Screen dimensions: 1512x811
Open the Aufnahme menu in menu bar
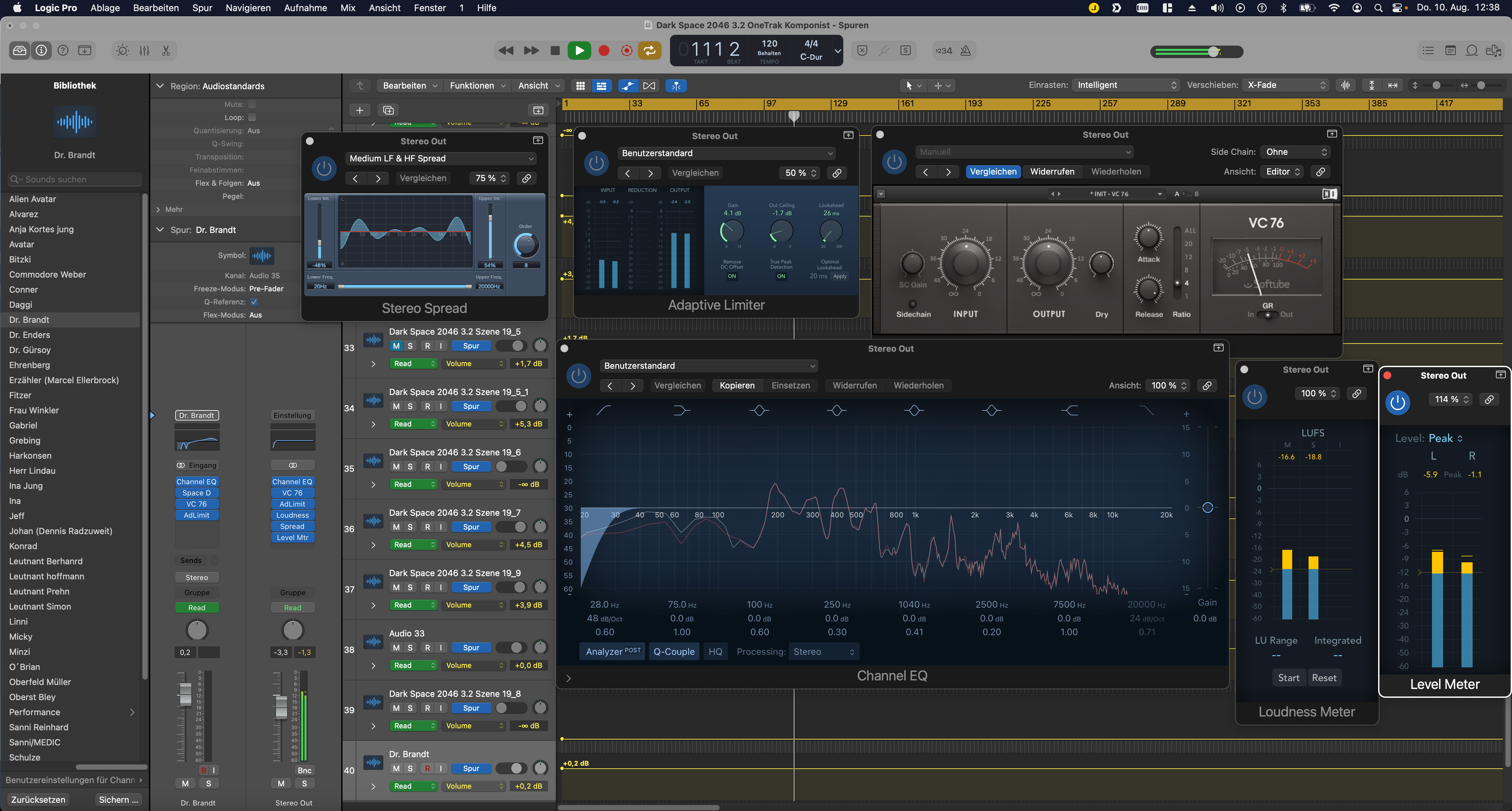pos(305,8)
